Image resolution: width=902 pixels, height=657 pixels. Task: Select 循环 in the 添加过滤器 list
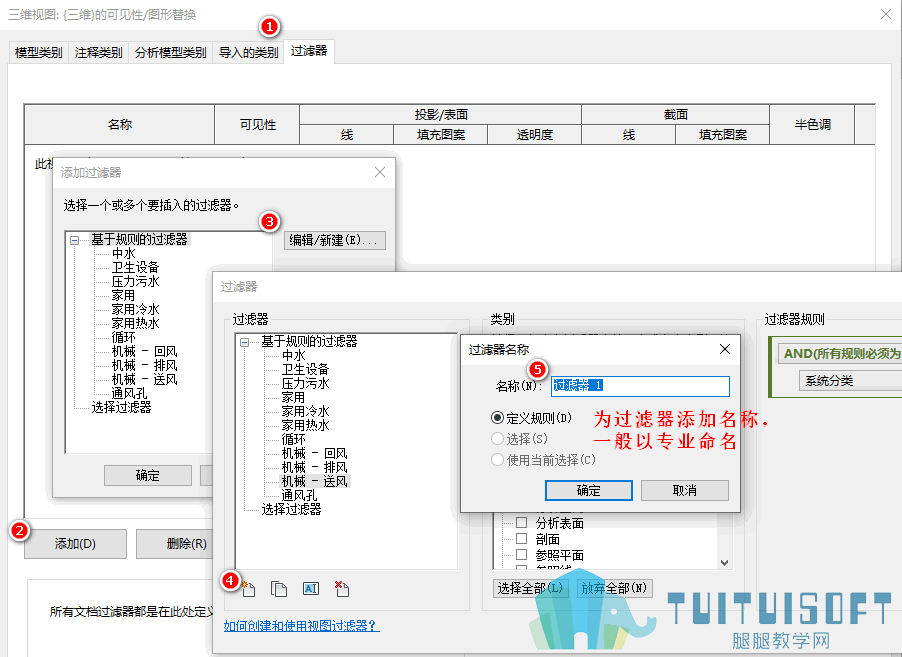pyautogui.click(x=124, y=337)
